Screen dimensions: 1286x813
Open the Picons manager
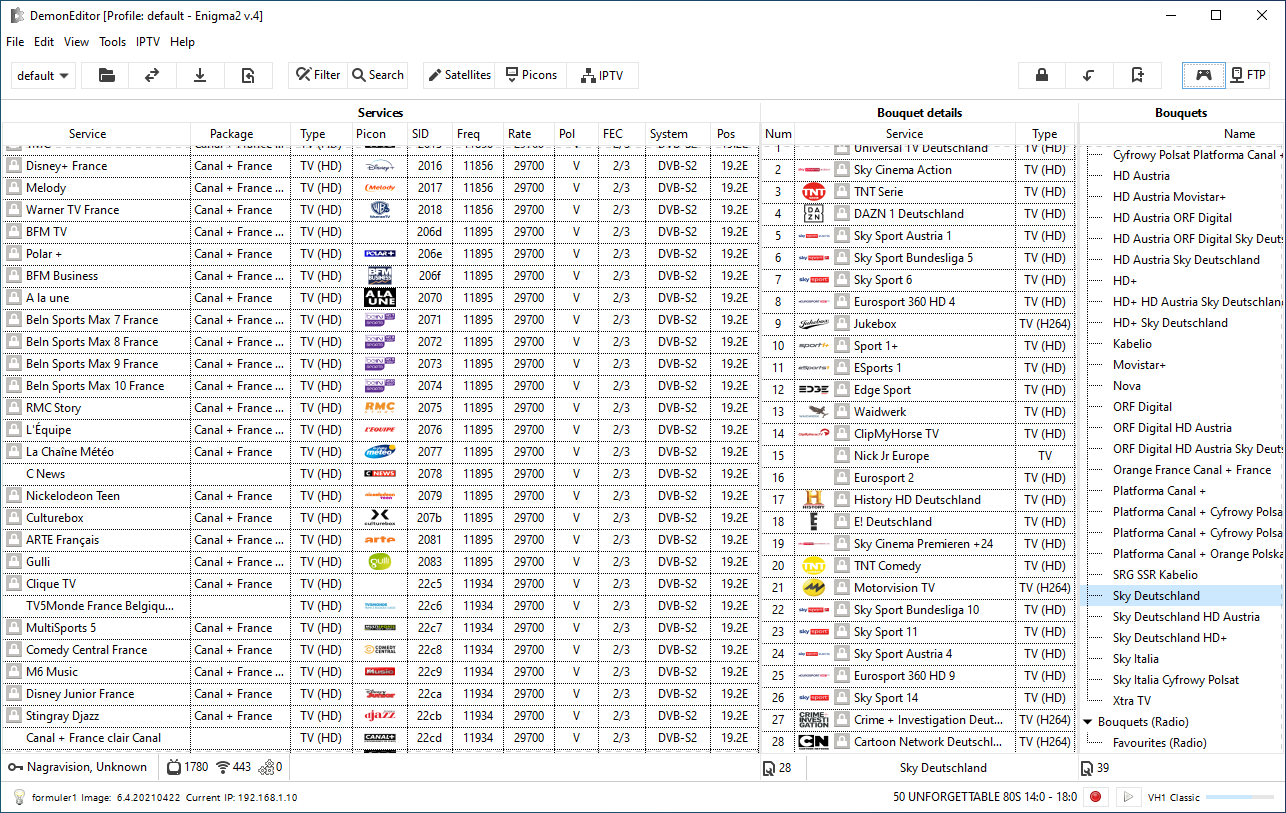(531, 75)
